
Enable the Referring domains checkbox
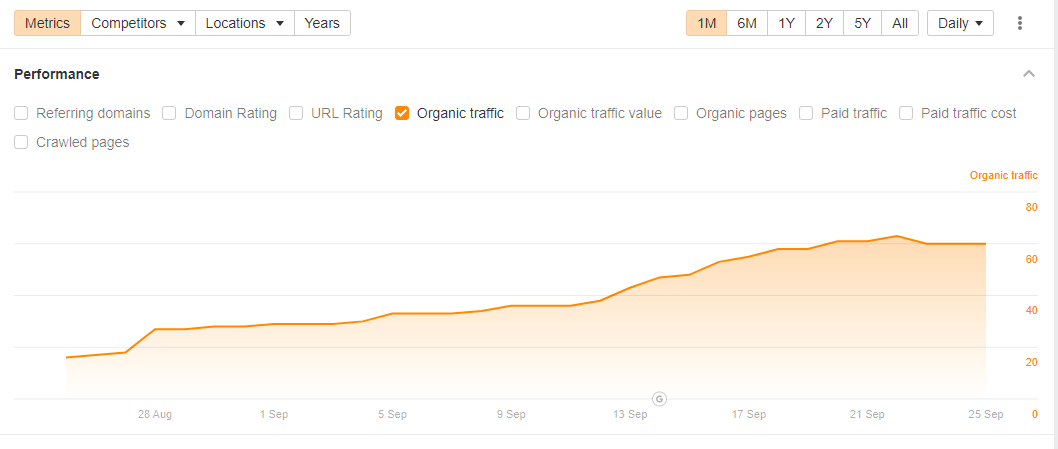21,113
